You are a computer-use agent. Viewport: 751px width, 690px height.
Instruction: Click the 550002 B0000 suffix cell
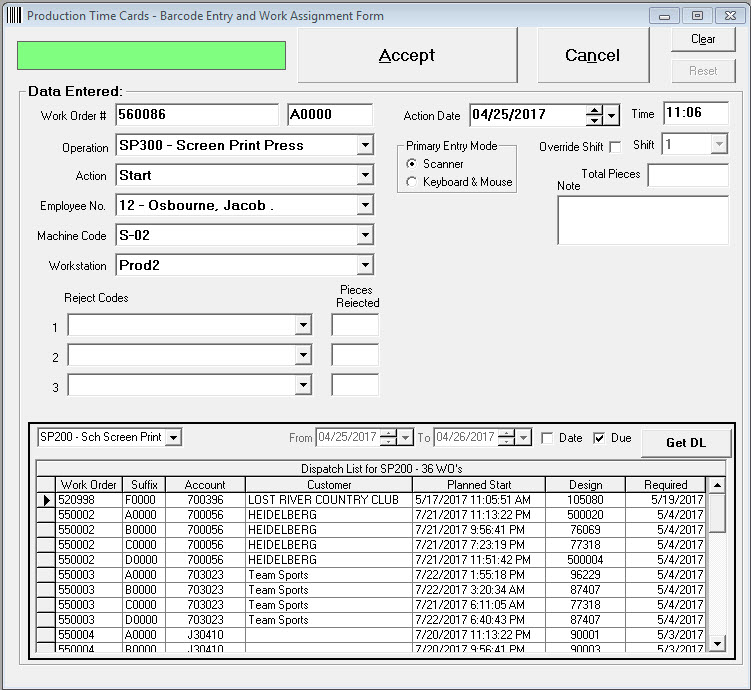pyautogui.click(x=144, y=530)
